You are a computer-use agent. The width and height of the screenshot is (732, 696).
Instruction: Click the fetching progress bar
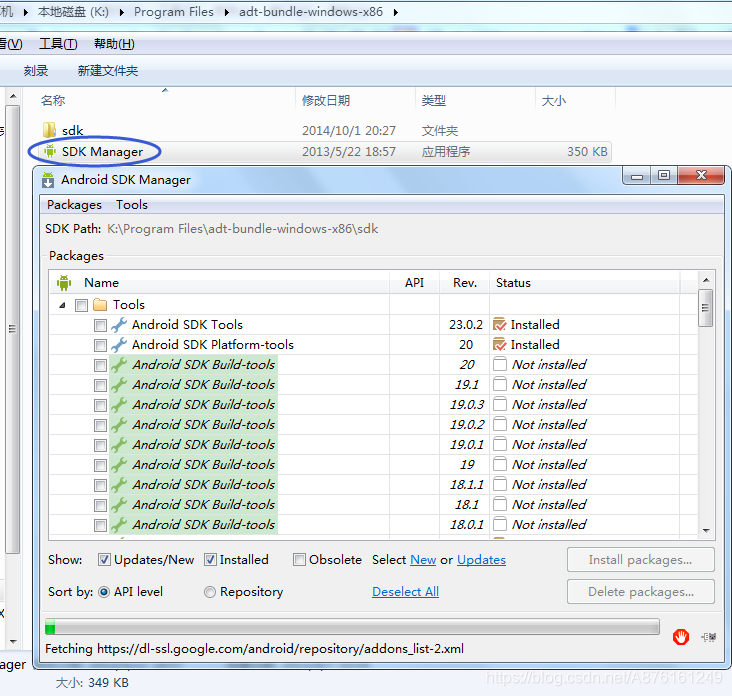352,626
